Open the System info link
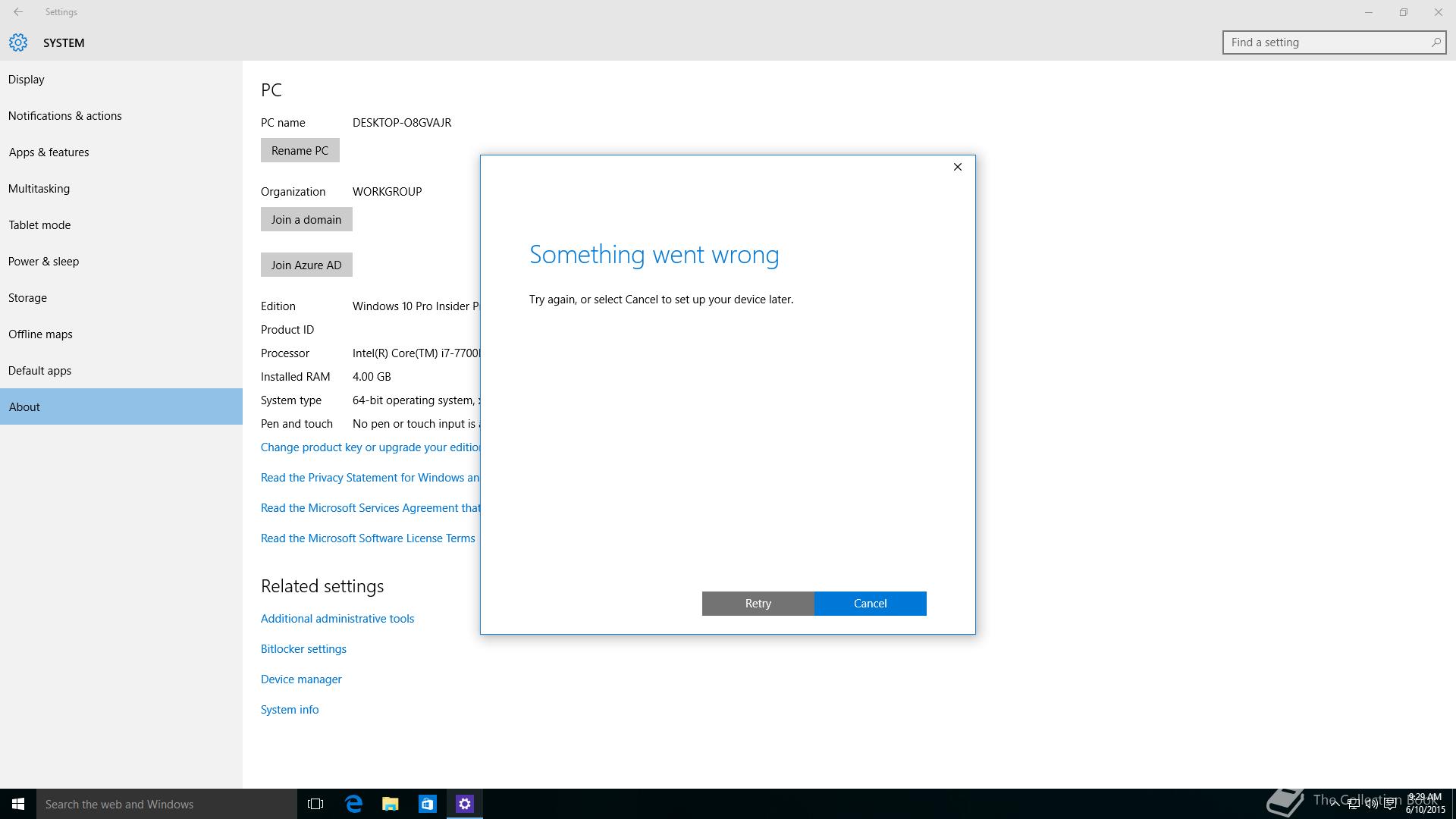 [290, 710]
